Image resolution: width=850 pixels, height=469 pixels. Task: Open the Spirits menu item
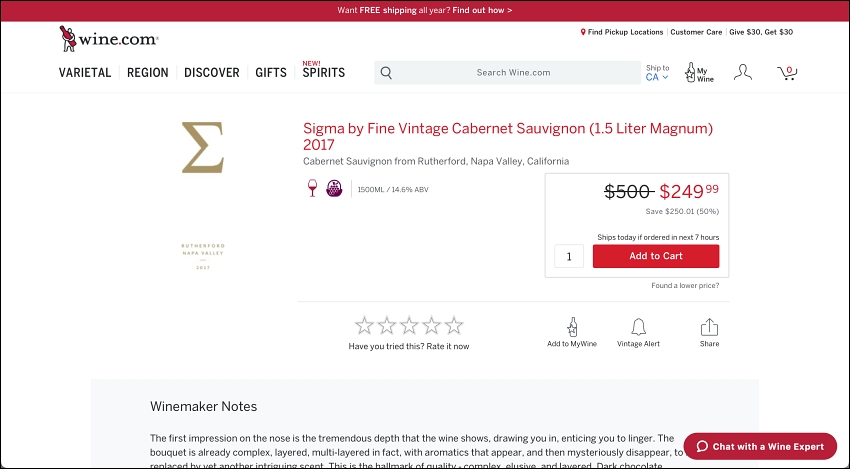[323, 72]
